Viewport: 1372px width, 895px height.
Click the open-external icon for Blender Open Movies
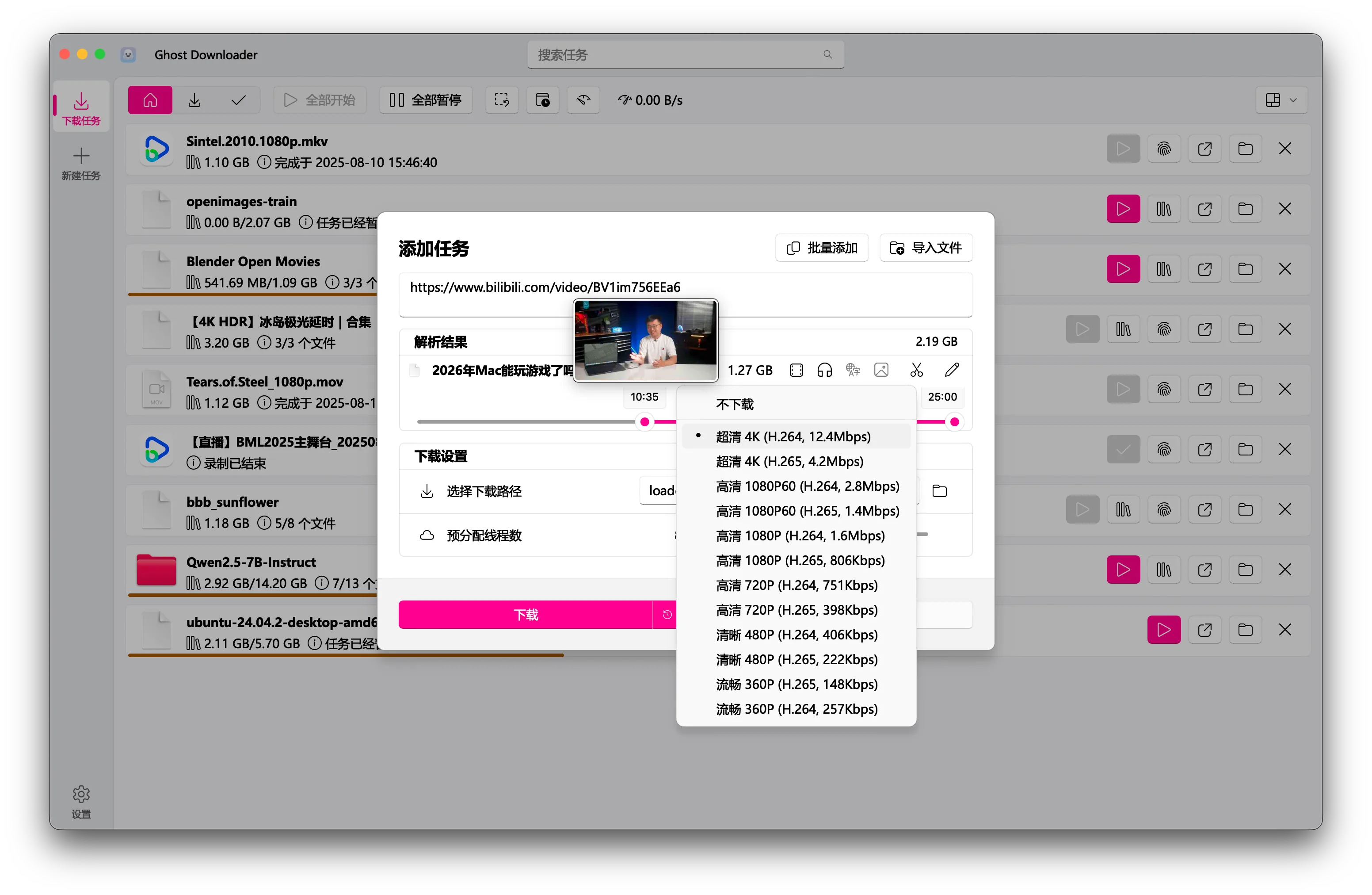click(x=1205, y=269)
